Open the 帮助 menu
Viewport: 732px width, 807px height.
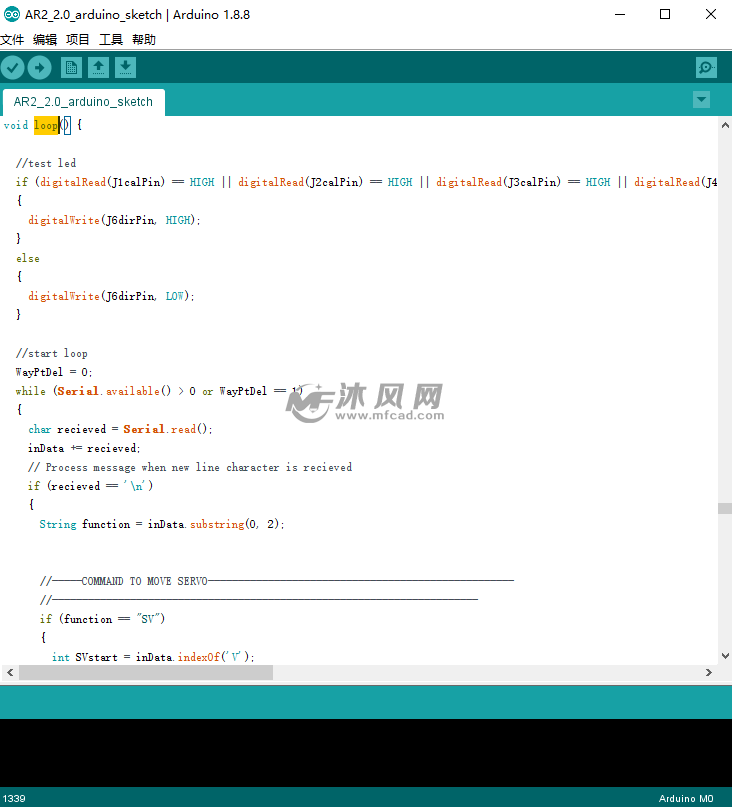point(144,40)
